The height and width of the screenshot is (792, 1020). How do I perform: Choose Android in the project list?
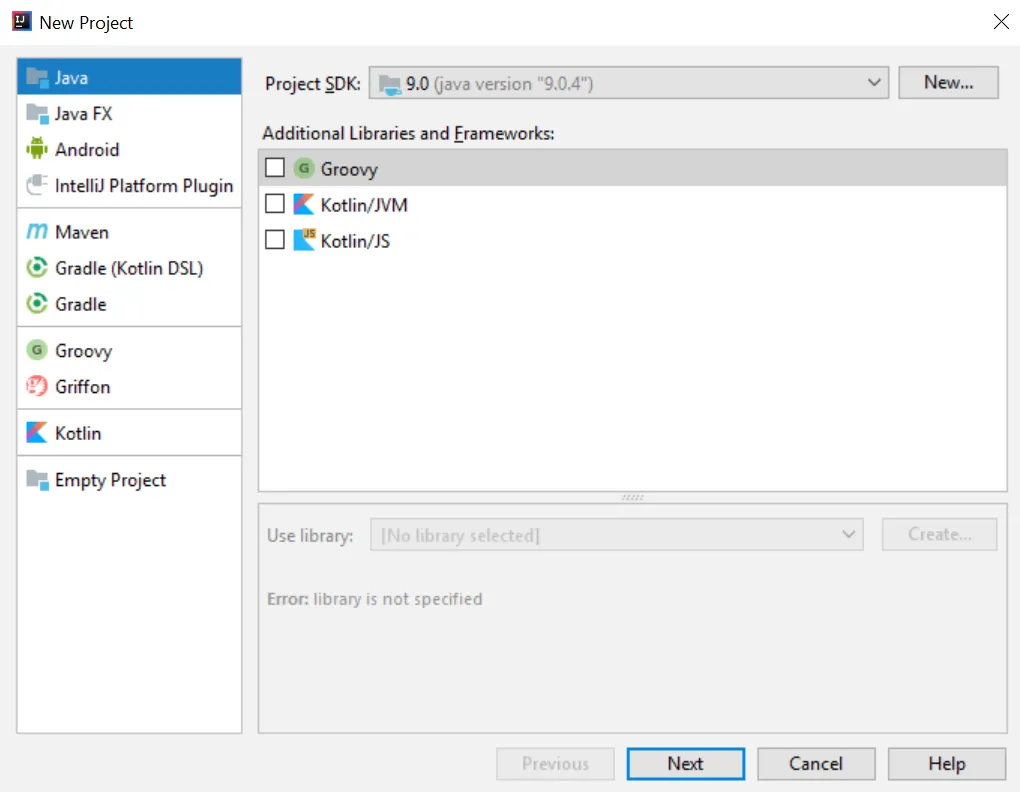click(x=129, y=150)
